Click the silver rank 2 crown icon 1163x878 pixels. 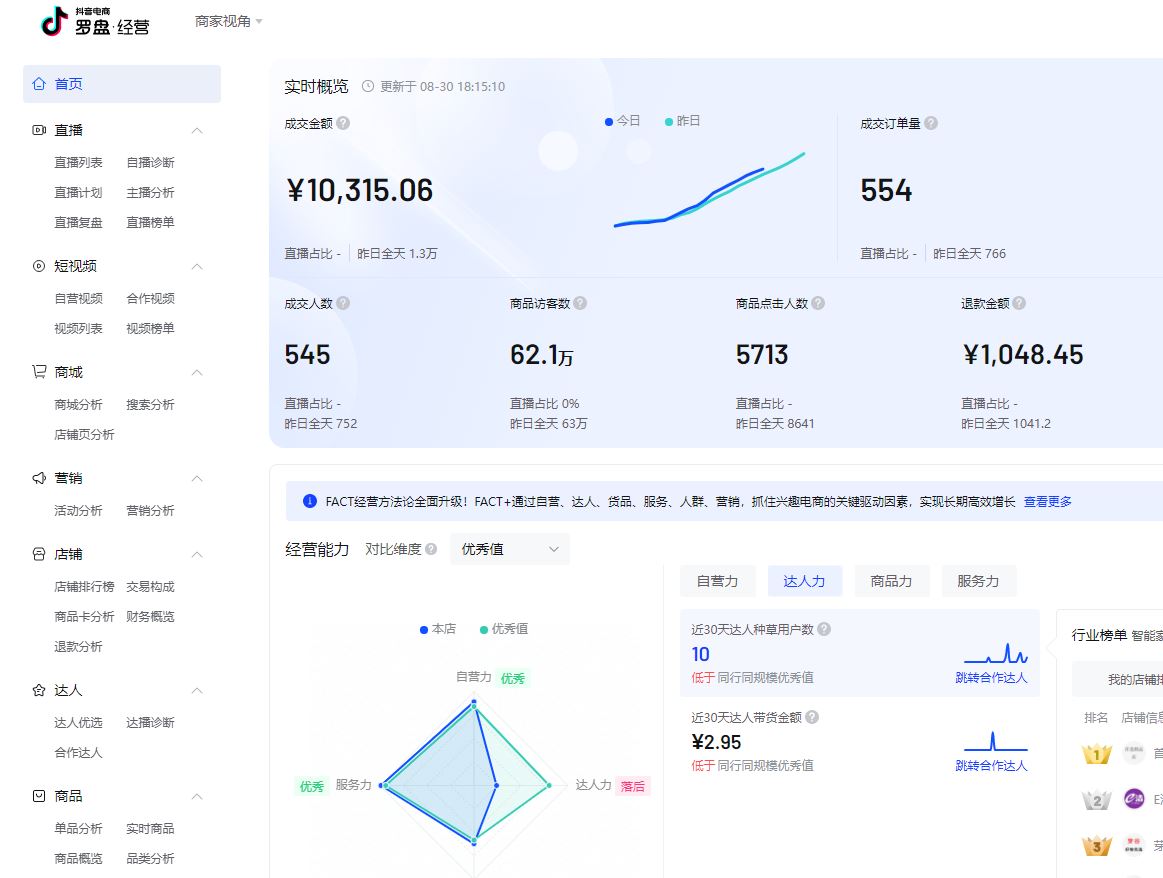pyautogui.click(x=1096, y=799)
